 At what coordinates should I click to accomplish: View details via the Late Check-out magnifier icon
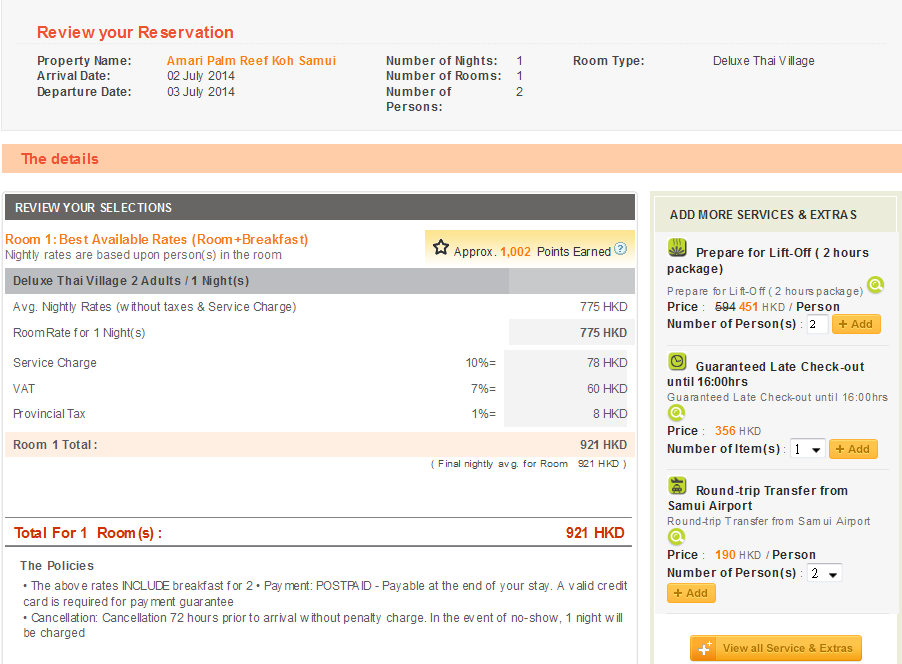pyautogui.click(x=677, y=412)
